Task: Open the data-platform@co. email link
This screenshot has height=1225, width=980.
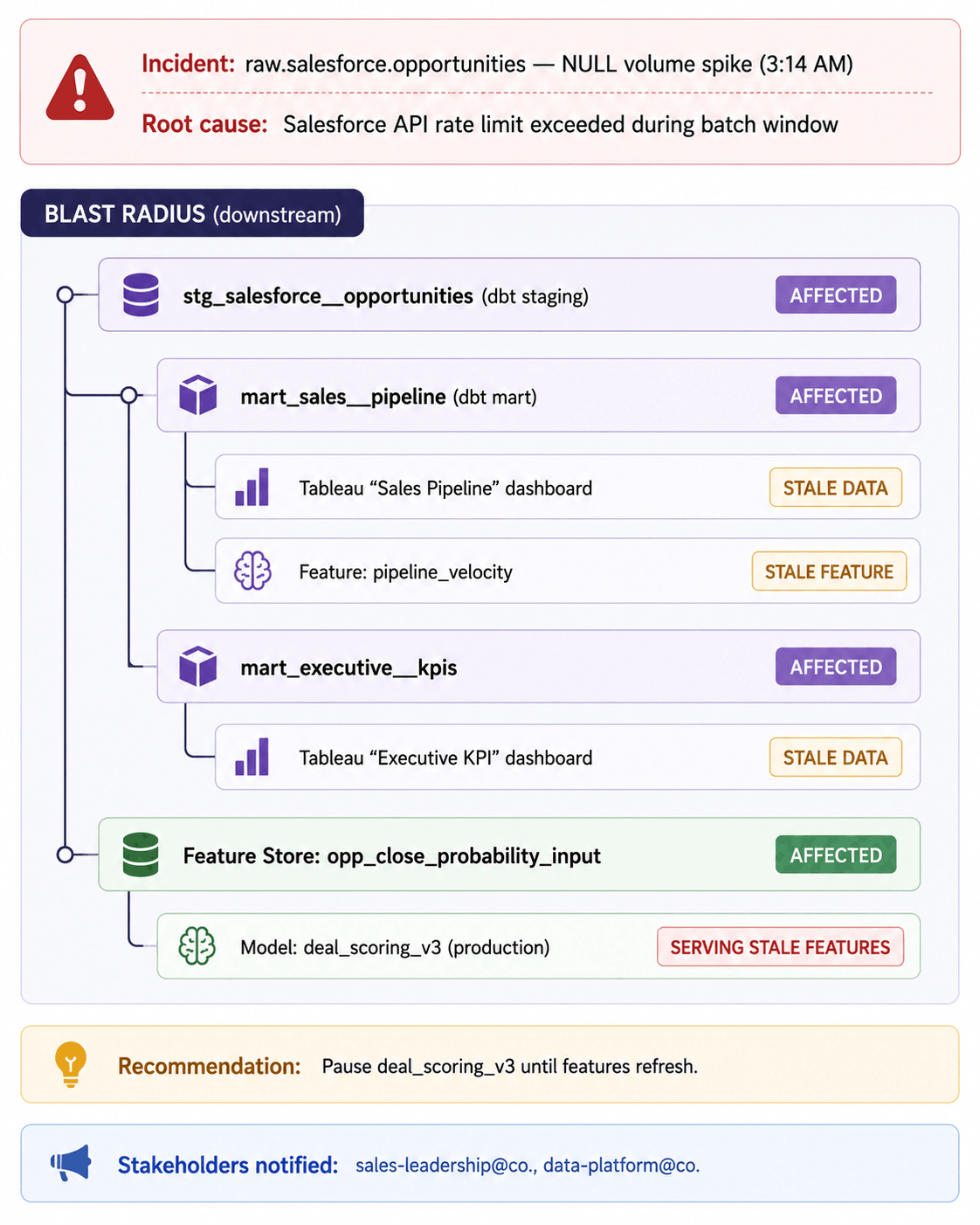Action: click(x=621, y=1165)
